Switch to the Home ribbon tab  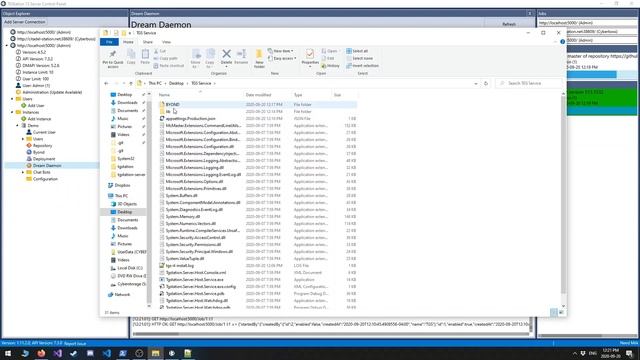tap(128, 42)
